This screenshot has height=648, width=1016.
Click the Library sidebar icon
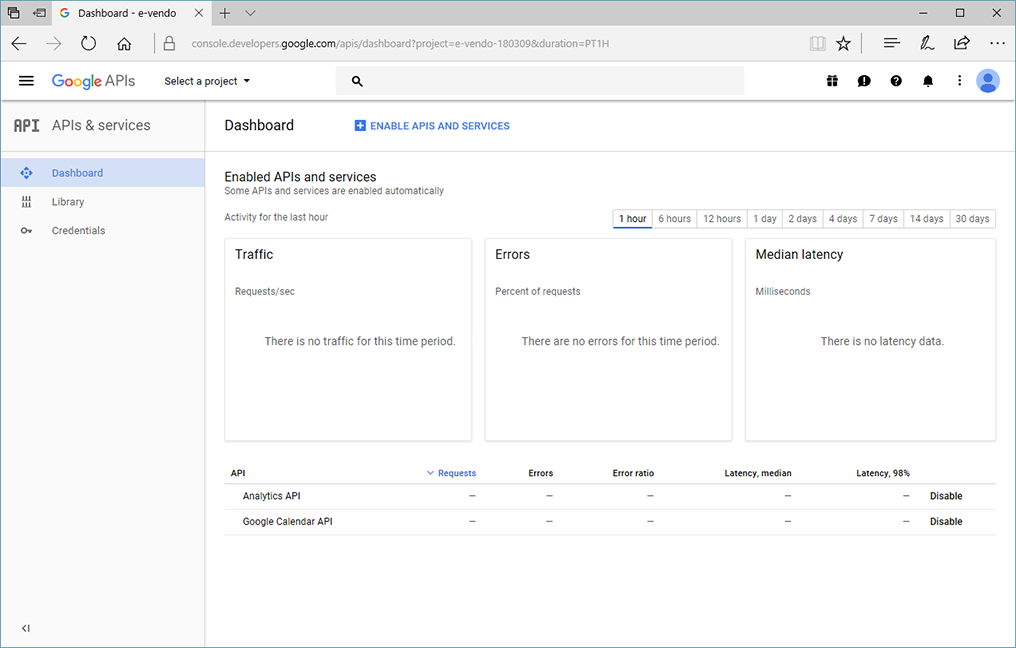26,202
